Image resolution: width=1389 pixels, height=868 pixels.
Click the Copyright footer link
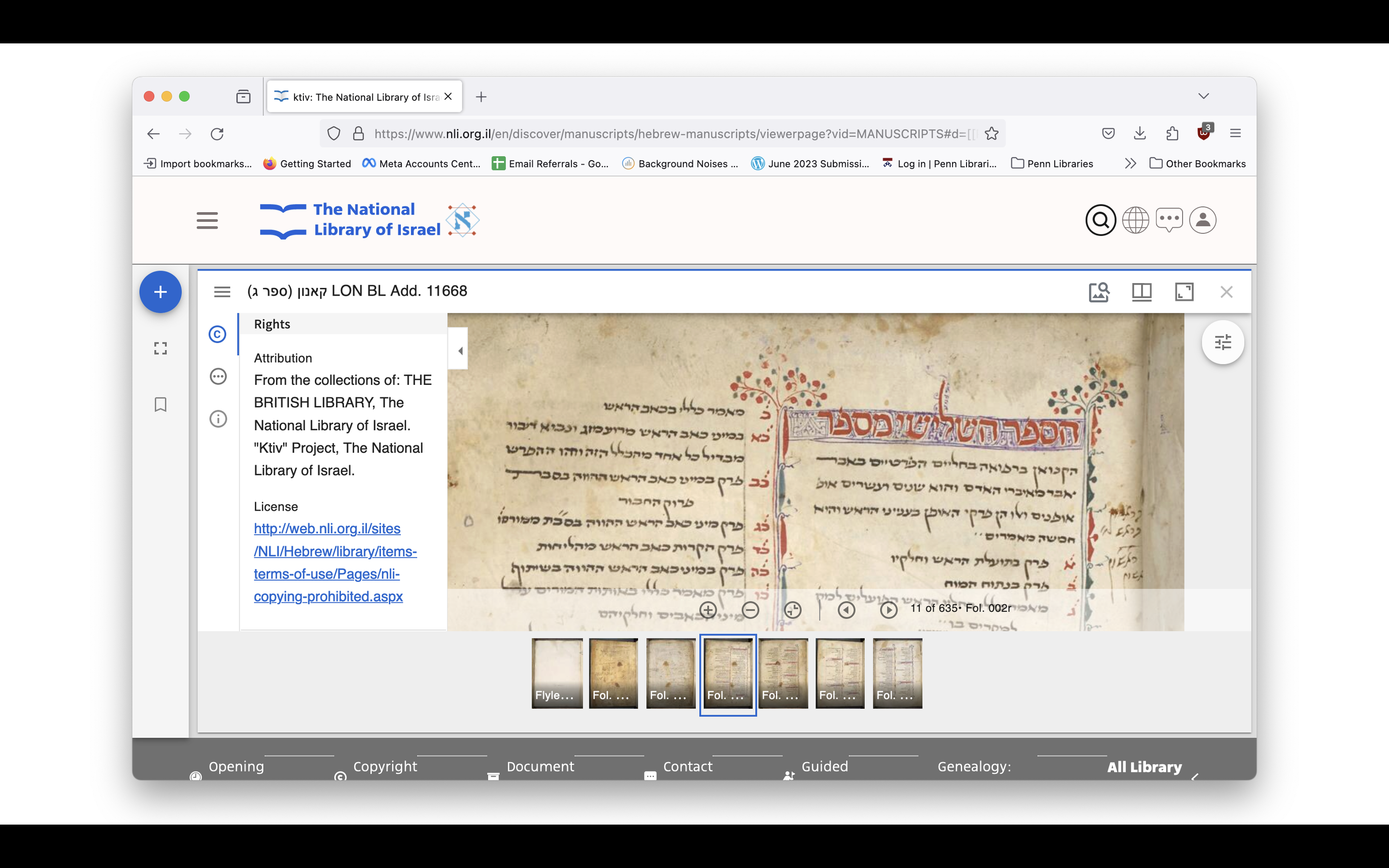[x=385, y=766]
